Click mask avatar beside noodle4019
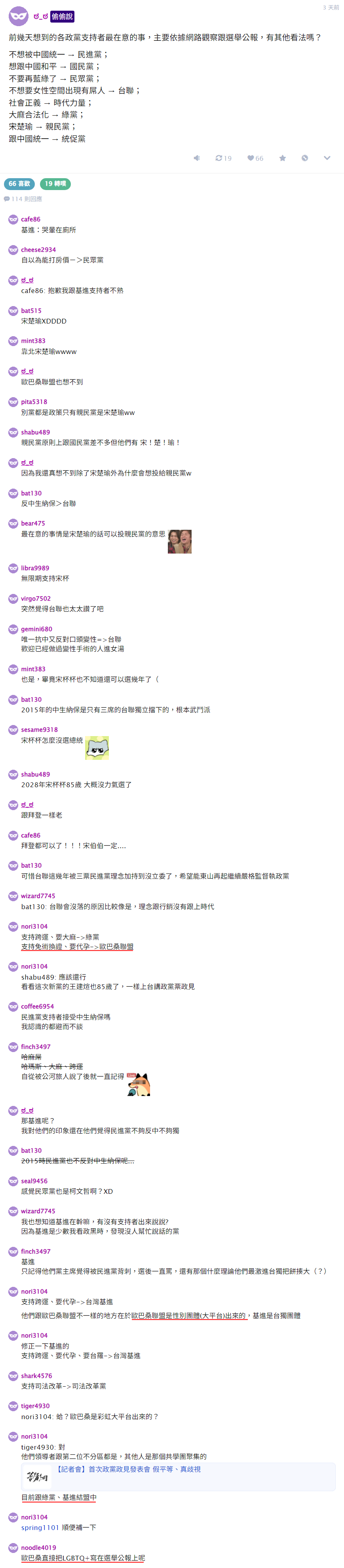Image resolution: width=344 pixels, height=1568 pixels. tap(13, 1547)
